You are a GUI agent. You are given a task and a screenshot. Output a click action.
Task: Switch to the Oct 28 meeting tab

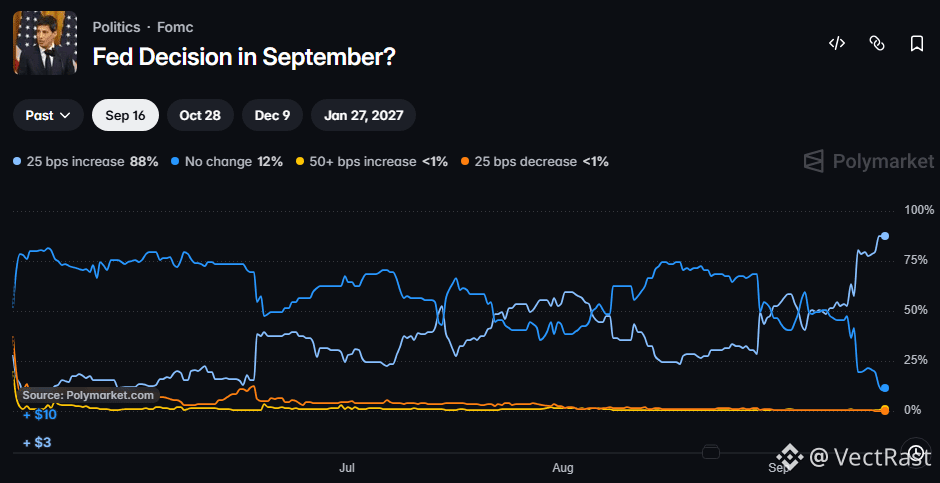(200, 115)
